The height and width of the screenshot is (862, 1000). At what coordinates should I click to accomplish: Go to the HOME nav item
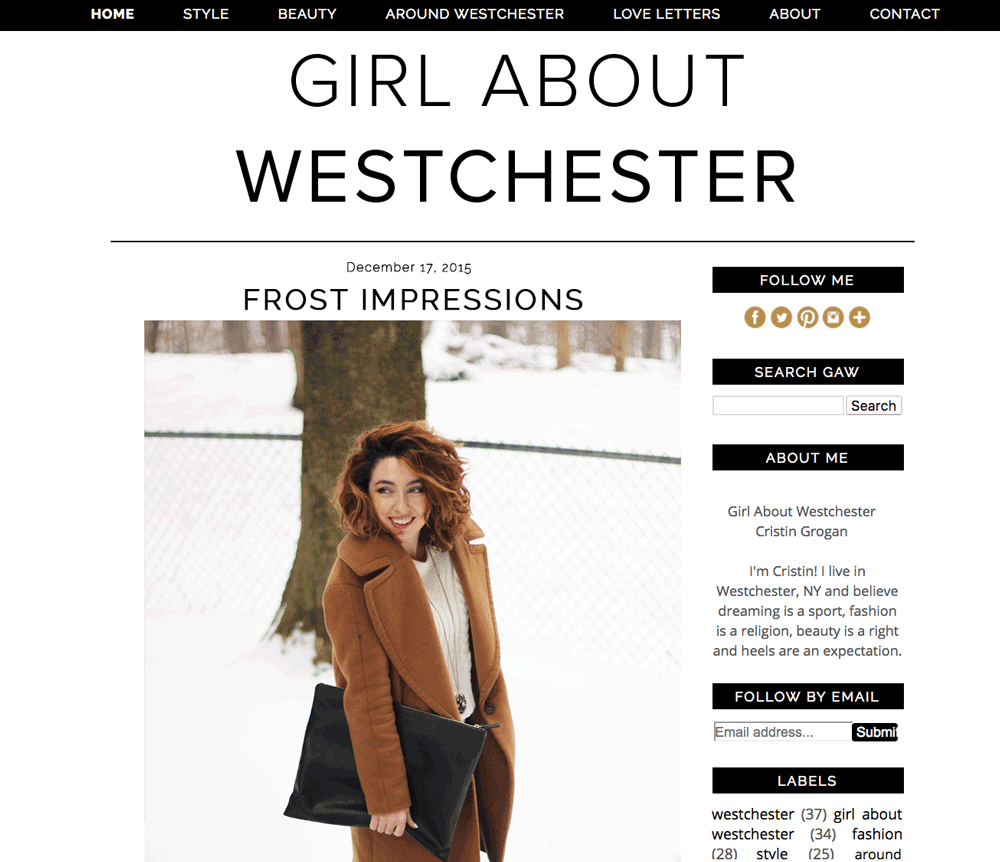tap(112, 14)
